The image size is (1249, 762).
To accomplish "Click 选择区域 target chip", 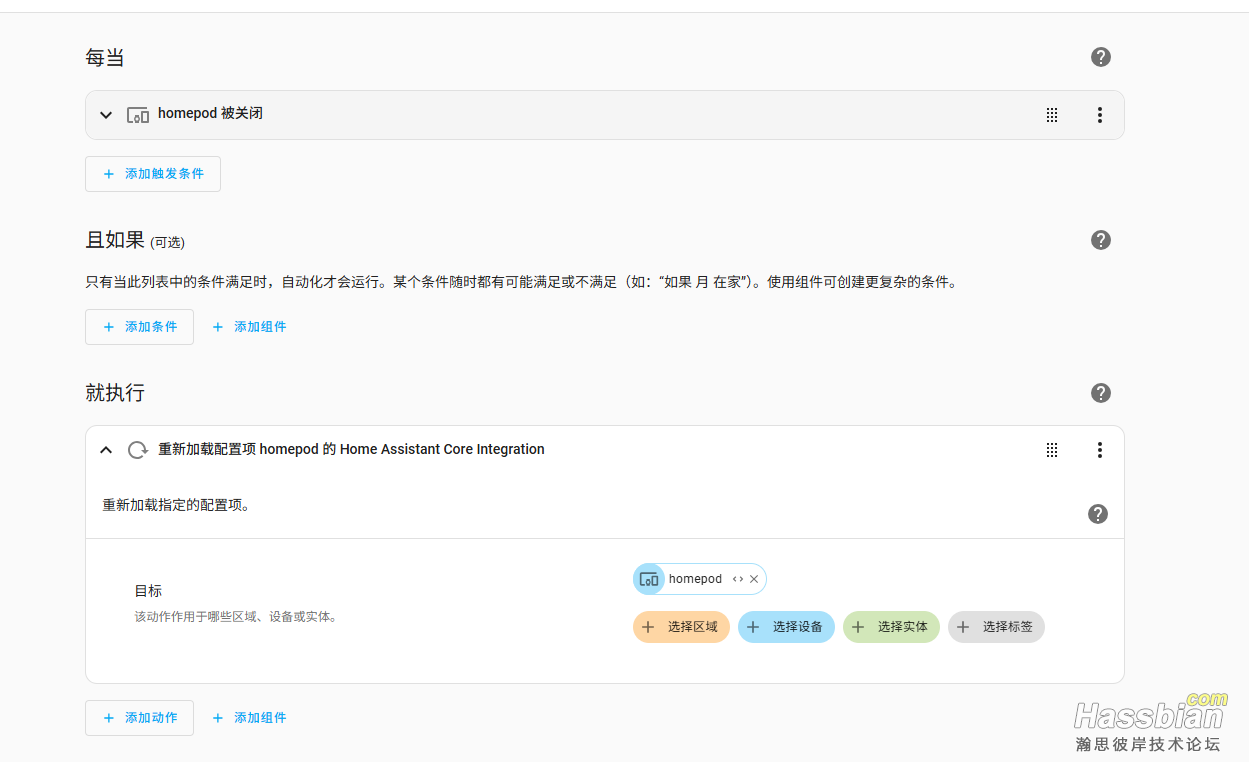I will (x=681, y=627).
